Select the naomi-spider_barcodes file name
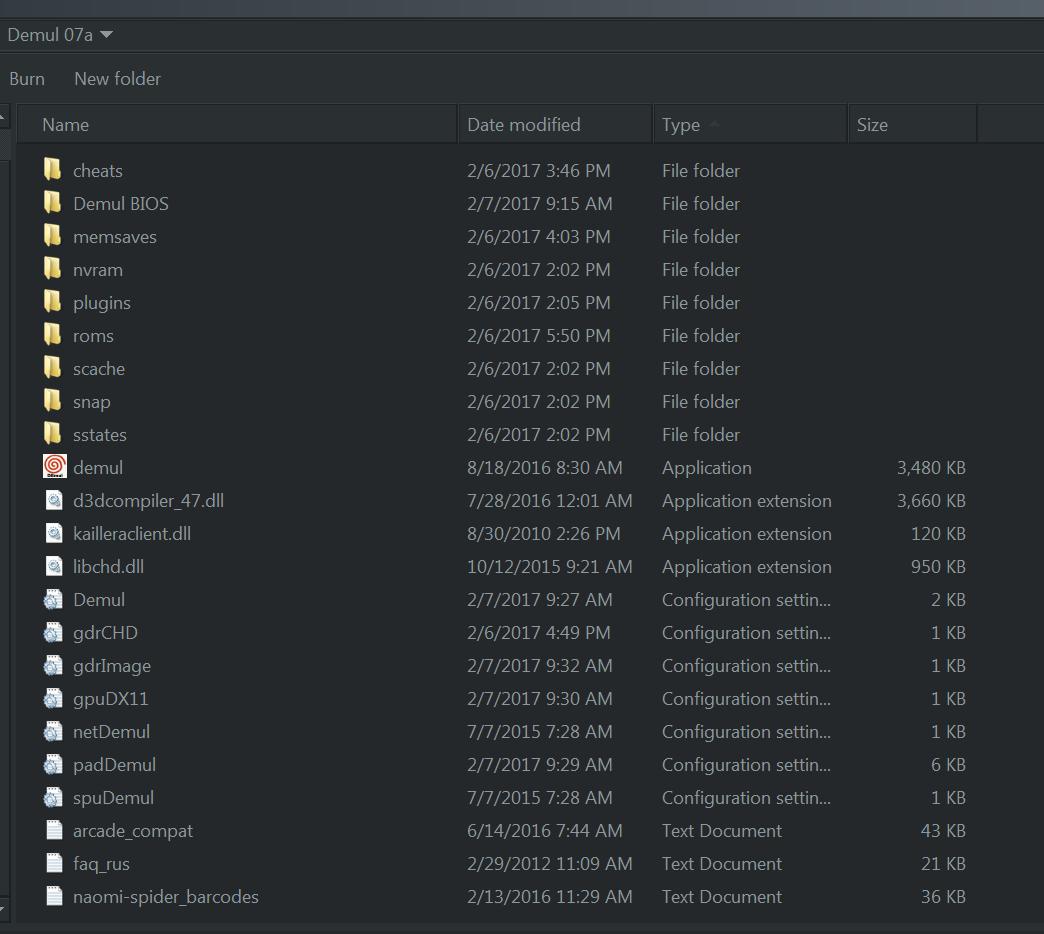 click(166, 897)
